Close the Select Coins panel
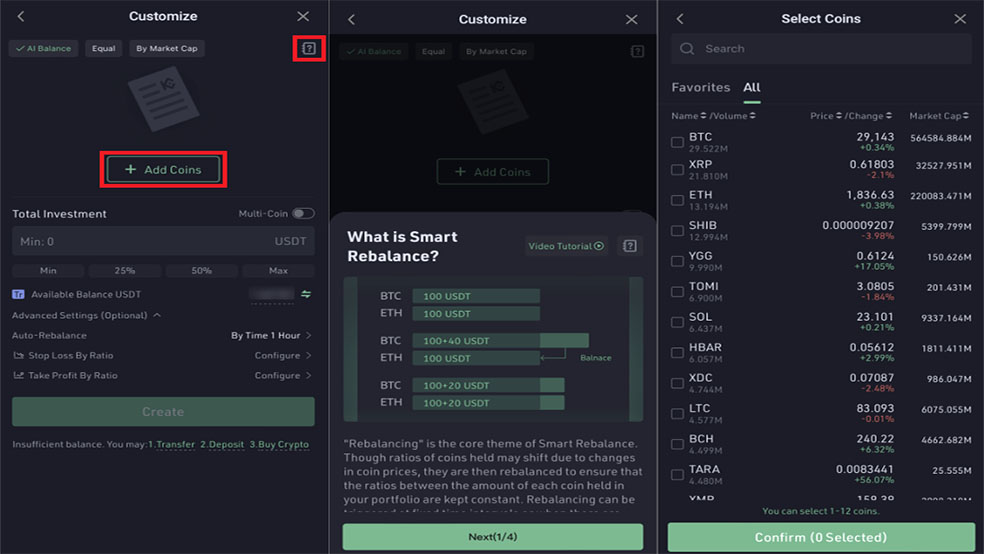 coord(960,19)
